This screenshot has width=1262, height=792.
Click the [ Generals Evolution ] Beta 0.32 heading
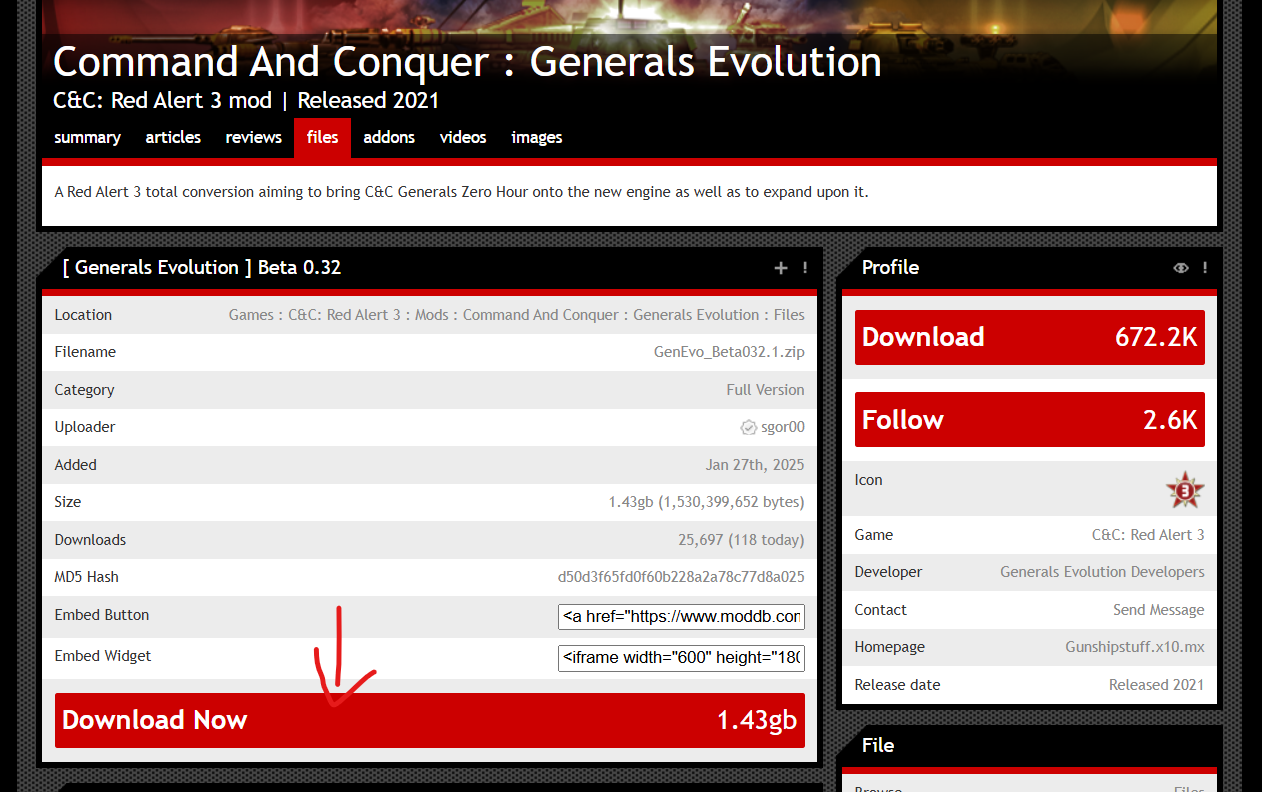coord(202,268)
